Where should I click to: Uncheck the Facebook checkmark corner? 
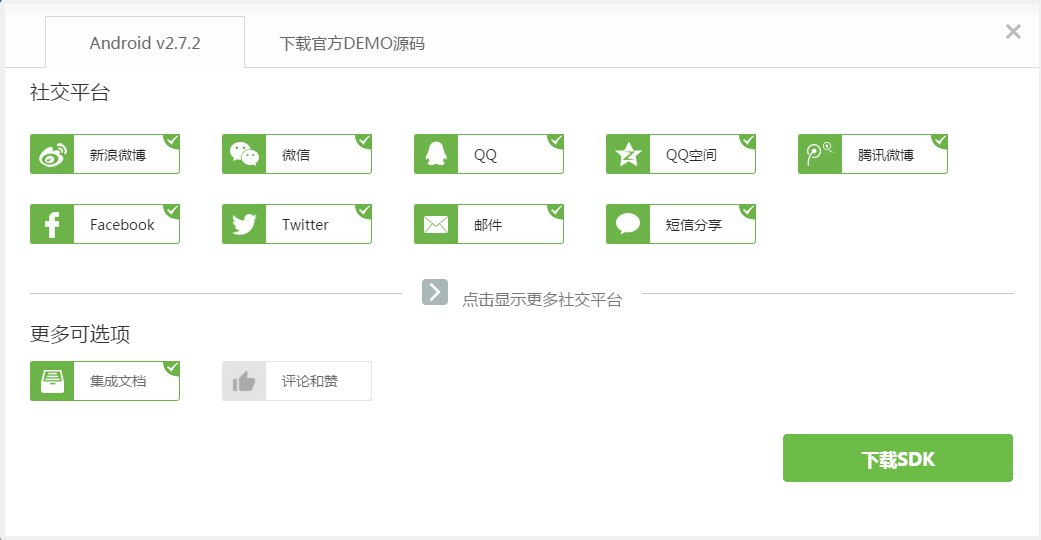coord(172,211)
